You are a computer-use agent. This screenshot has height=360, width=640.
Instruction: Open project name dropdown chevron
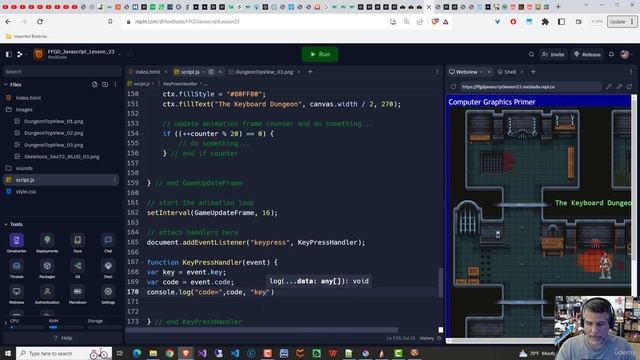click(x=119, y=53)
